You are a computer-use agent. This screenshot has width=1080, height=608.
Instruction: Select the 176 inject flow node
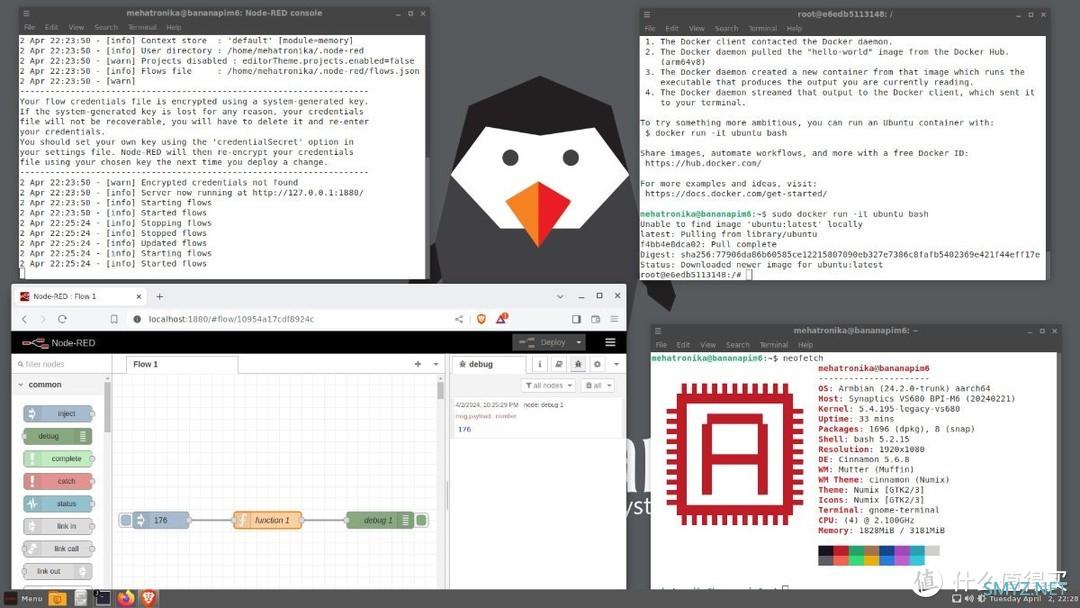(161, 520)
